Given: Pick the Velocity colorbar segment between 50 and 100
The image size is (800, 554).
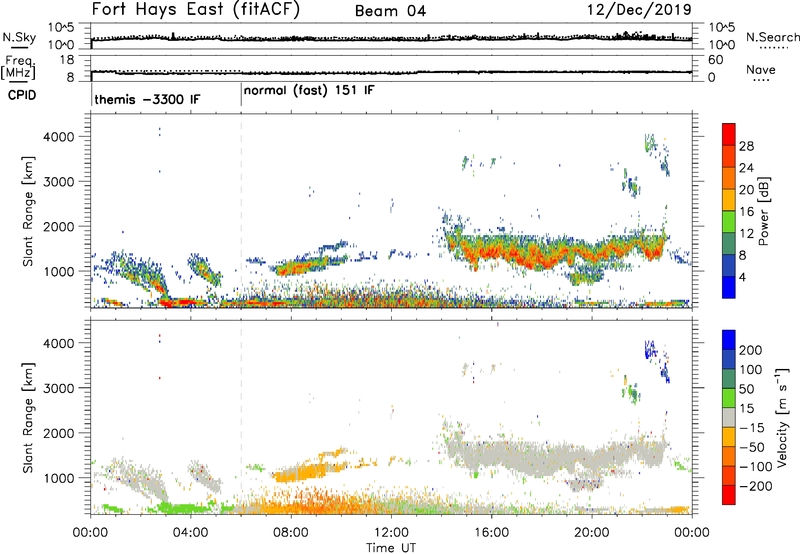Looking at the screenshot, I should [729, 379].
